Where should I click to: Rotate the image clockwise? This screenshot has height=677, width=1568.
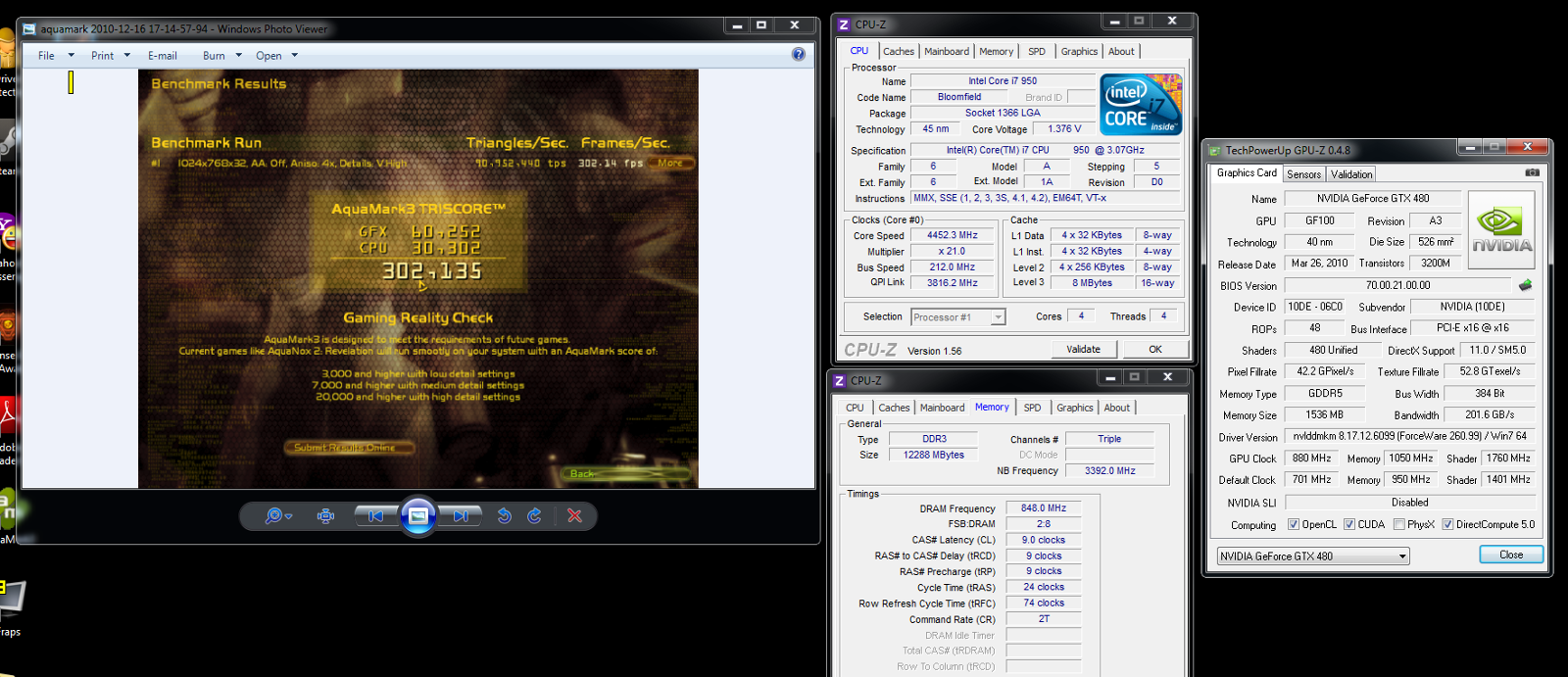coord(534,515)
